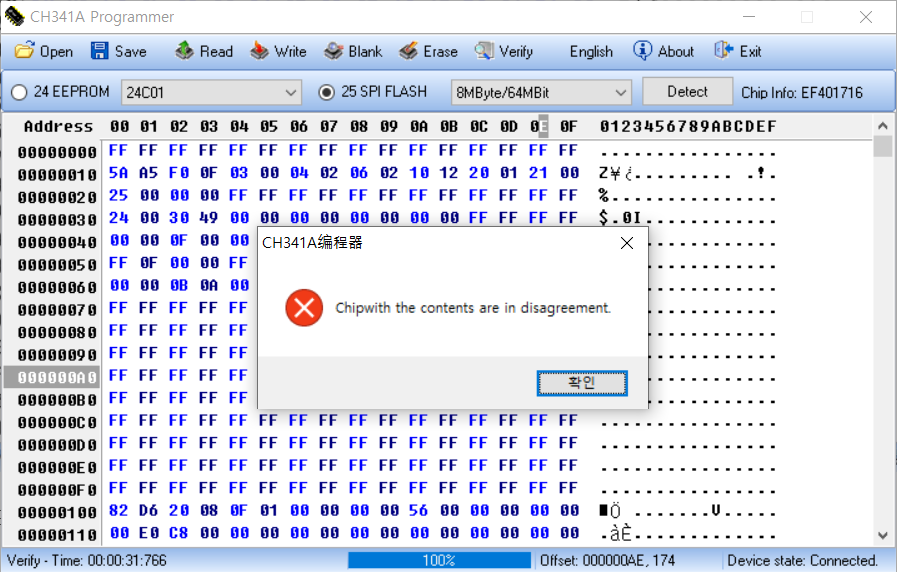Click the Verify magnifier icon
This screenshot has width=897, height=572.
[484, 51]
